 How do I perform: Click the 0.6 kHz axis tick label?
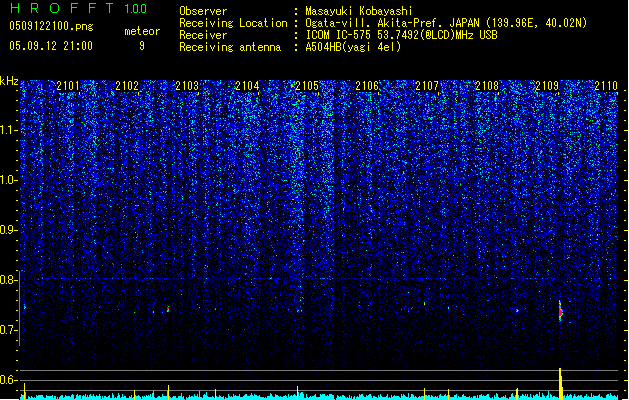(x=8, y=380)
